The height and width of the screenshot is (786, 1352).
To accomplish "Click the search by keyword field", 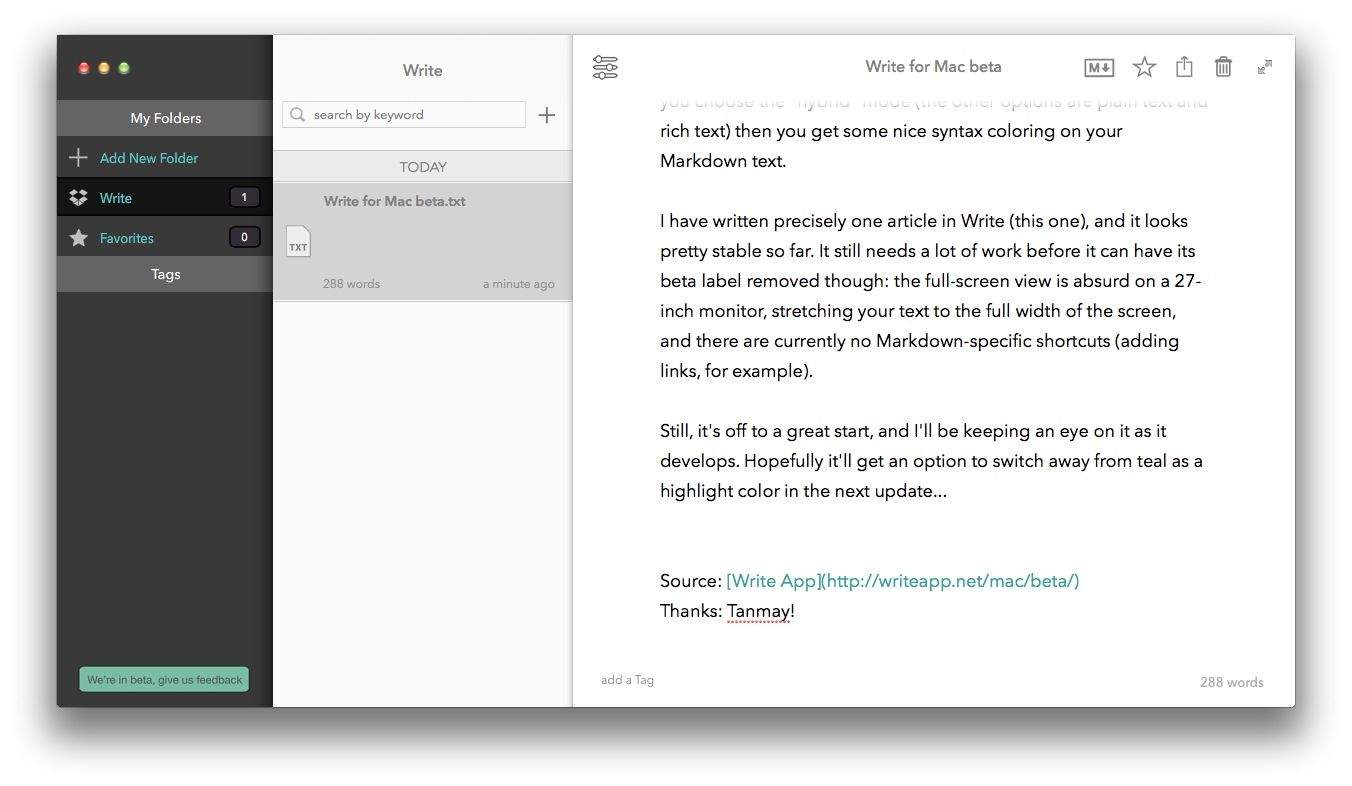I will (x=415, y=115).
